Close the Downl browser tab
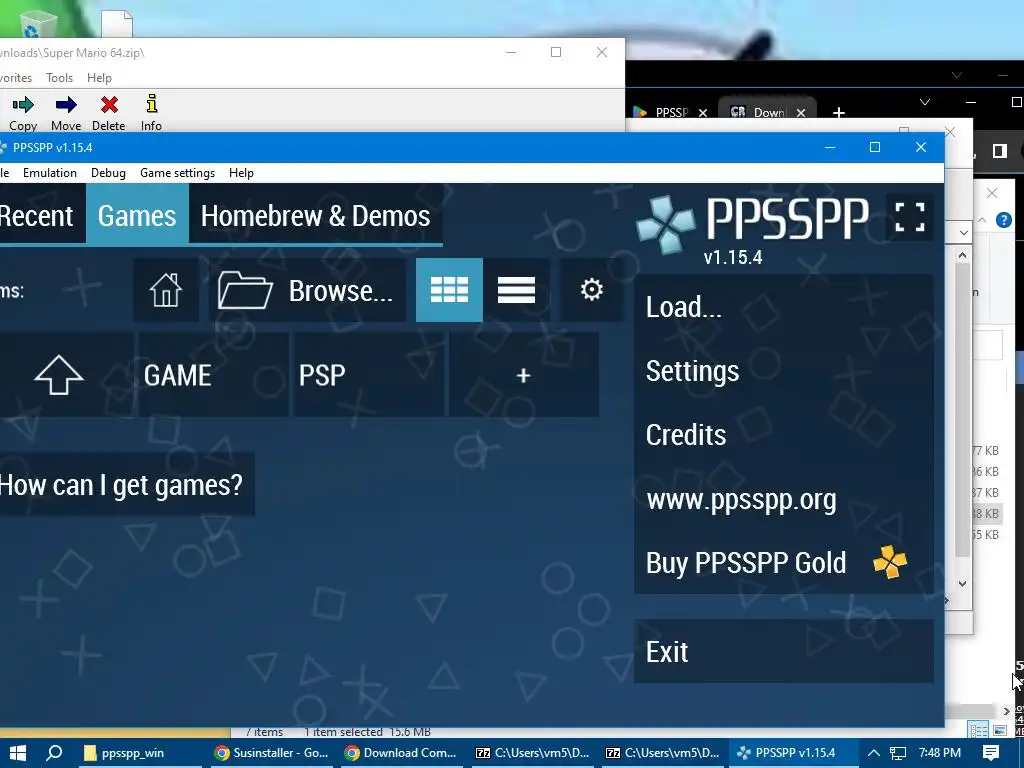The height and width of the screenshot is (768, 1024). coord(801,113)
